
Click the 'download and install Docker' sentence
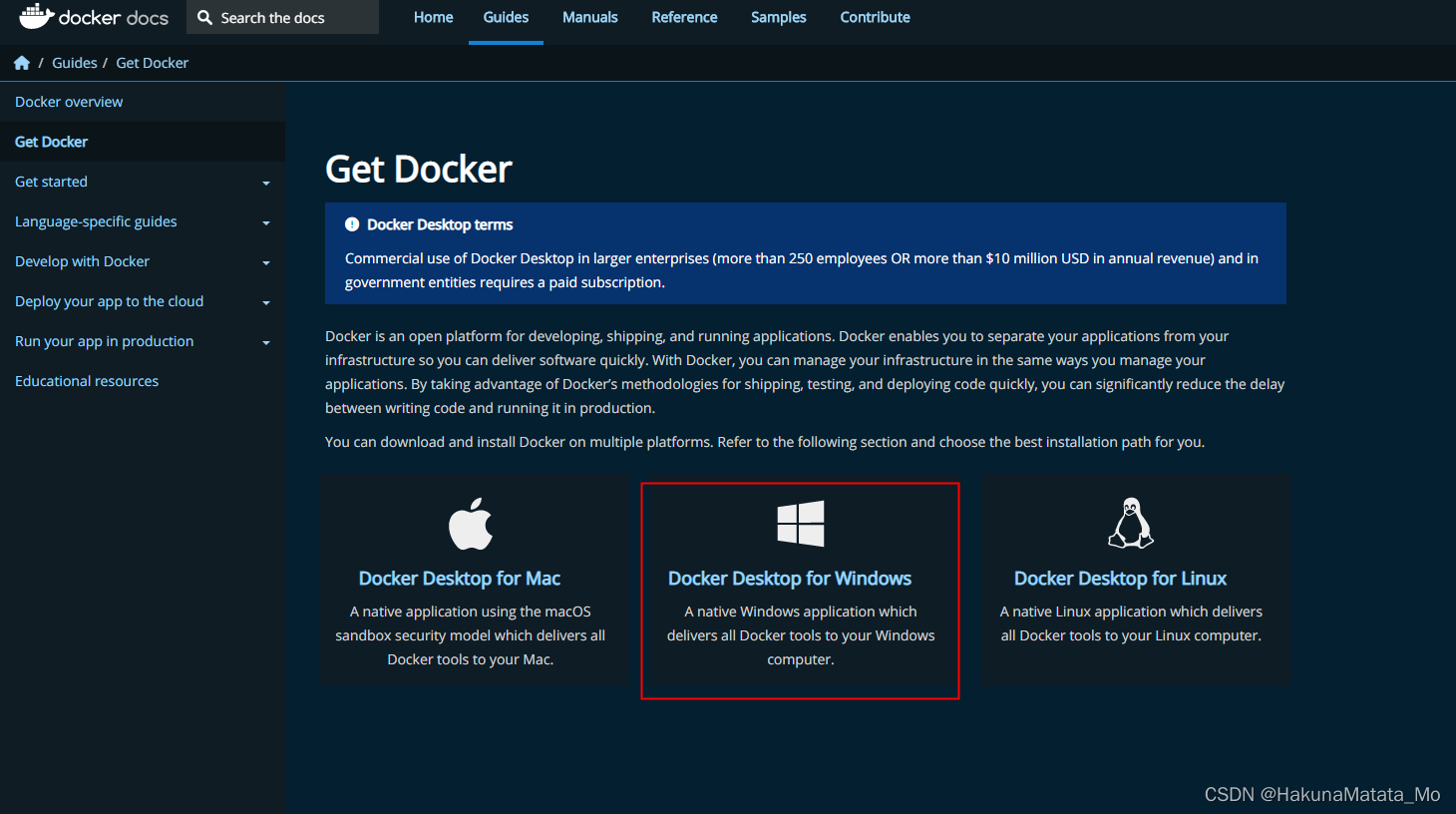click(x=765, y=442)
